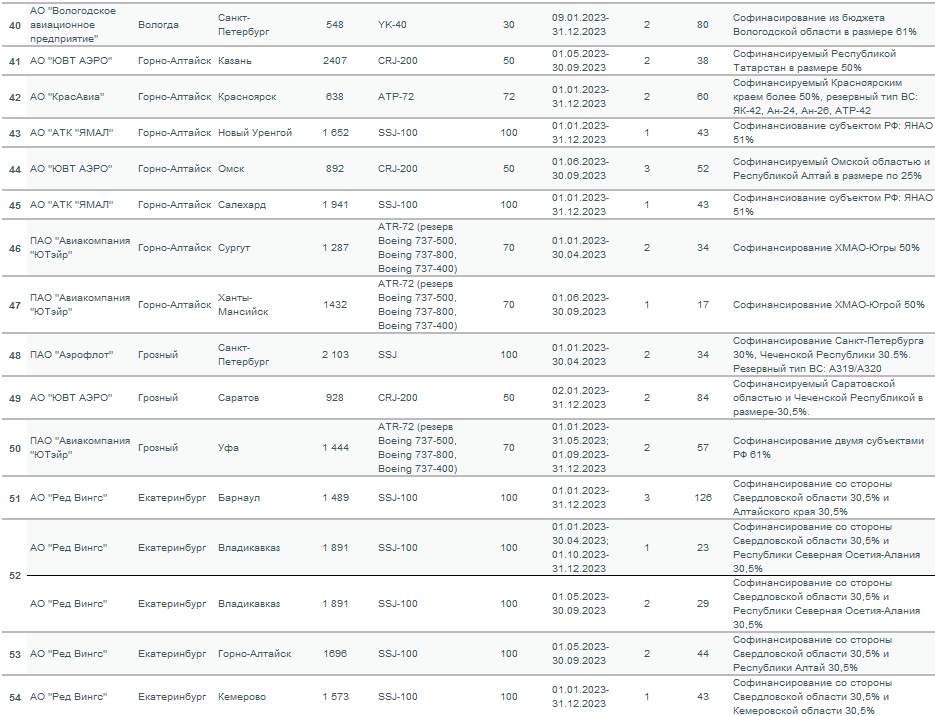The width and height of the screenshot is (935, 716).
Task: Click date range '01.05.2023-30.09.2023' in row 41
Action: pyautogui.click(x=580, y=61)
